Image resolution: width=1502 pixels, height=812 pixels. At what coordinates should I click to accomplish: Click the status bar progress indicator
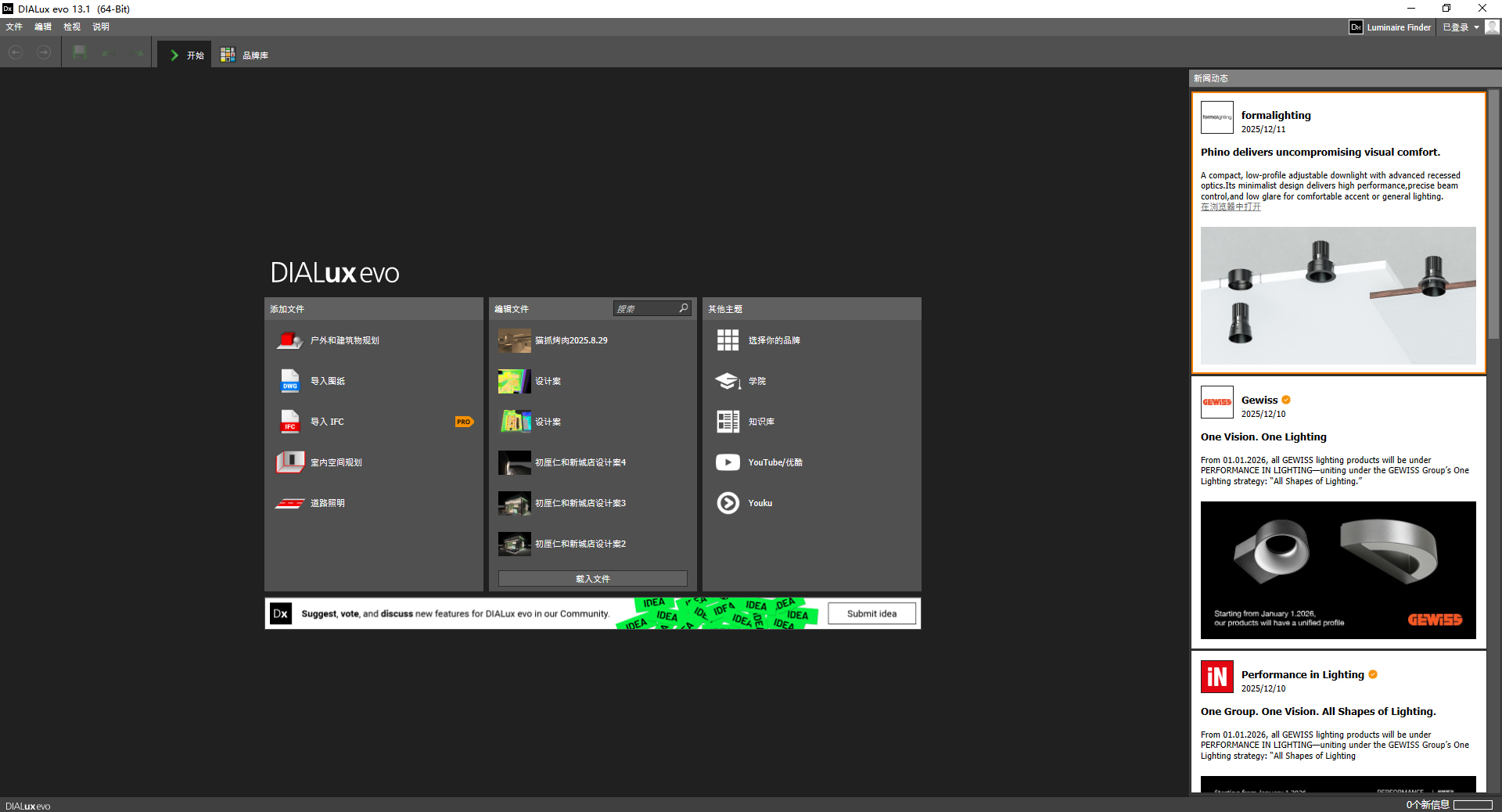tap(1473, 804)
